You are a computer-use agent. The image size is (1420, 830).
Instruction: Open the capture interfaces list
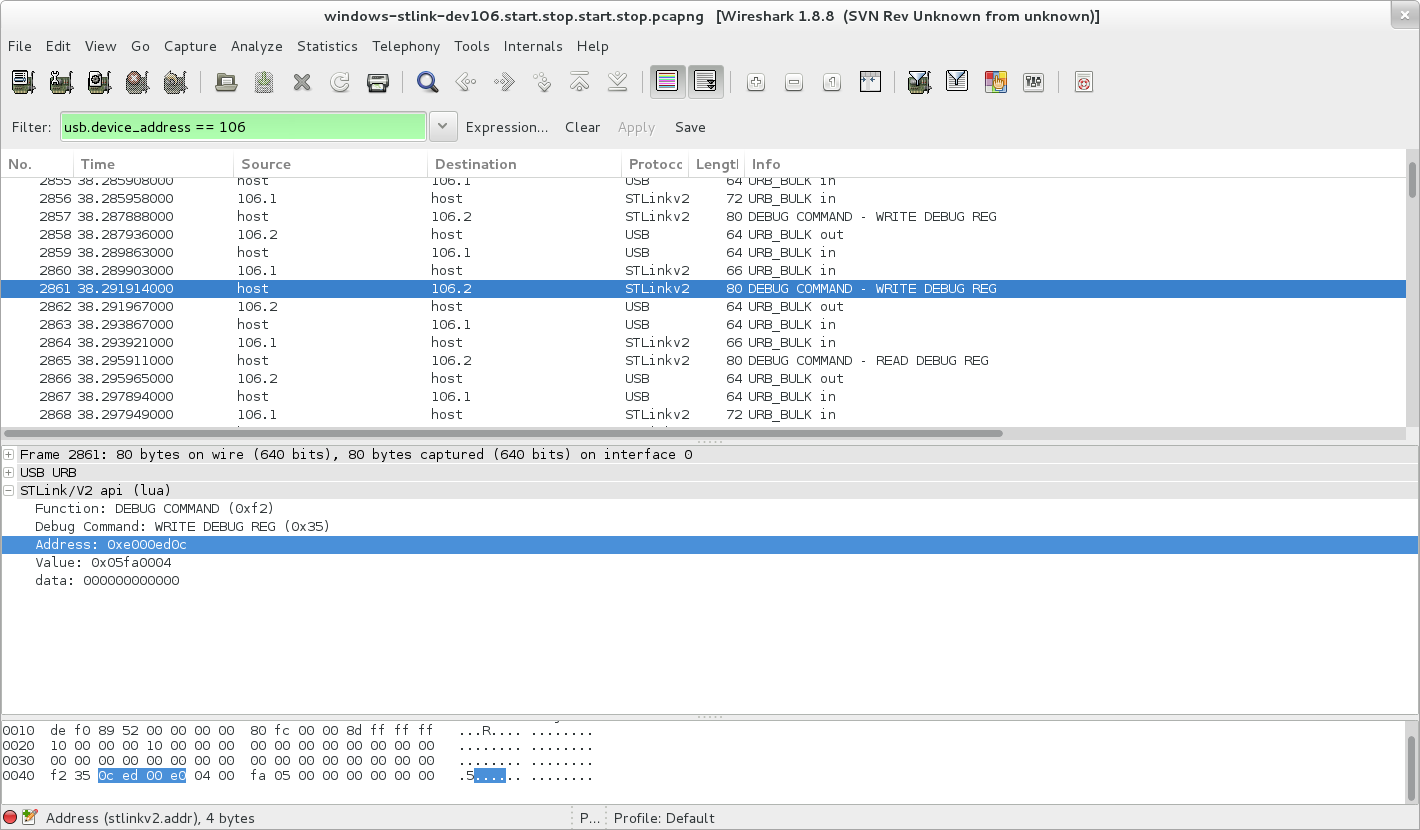coord(24,82)
